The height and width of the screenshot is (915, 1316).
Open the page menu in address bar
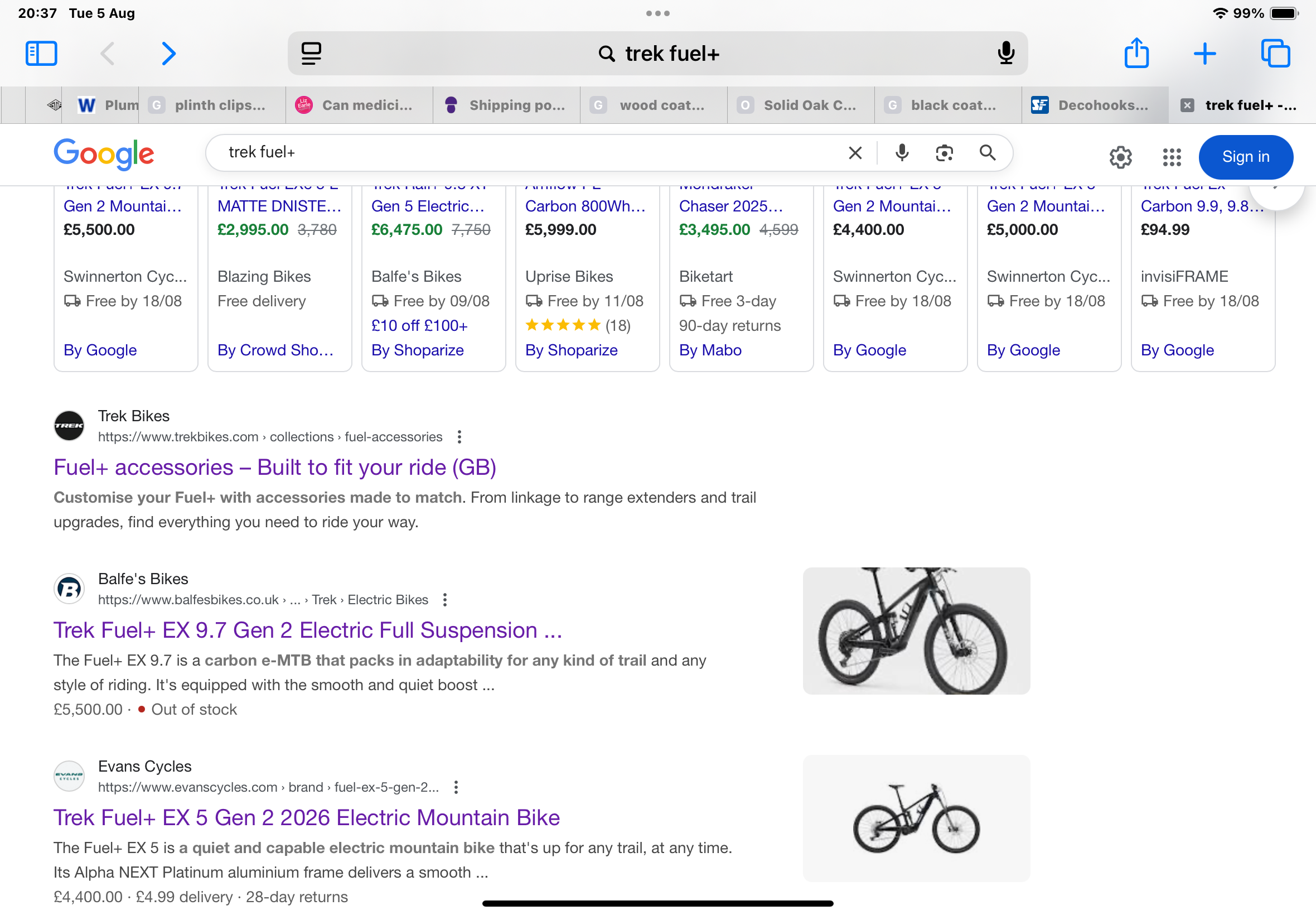[311, 54]
